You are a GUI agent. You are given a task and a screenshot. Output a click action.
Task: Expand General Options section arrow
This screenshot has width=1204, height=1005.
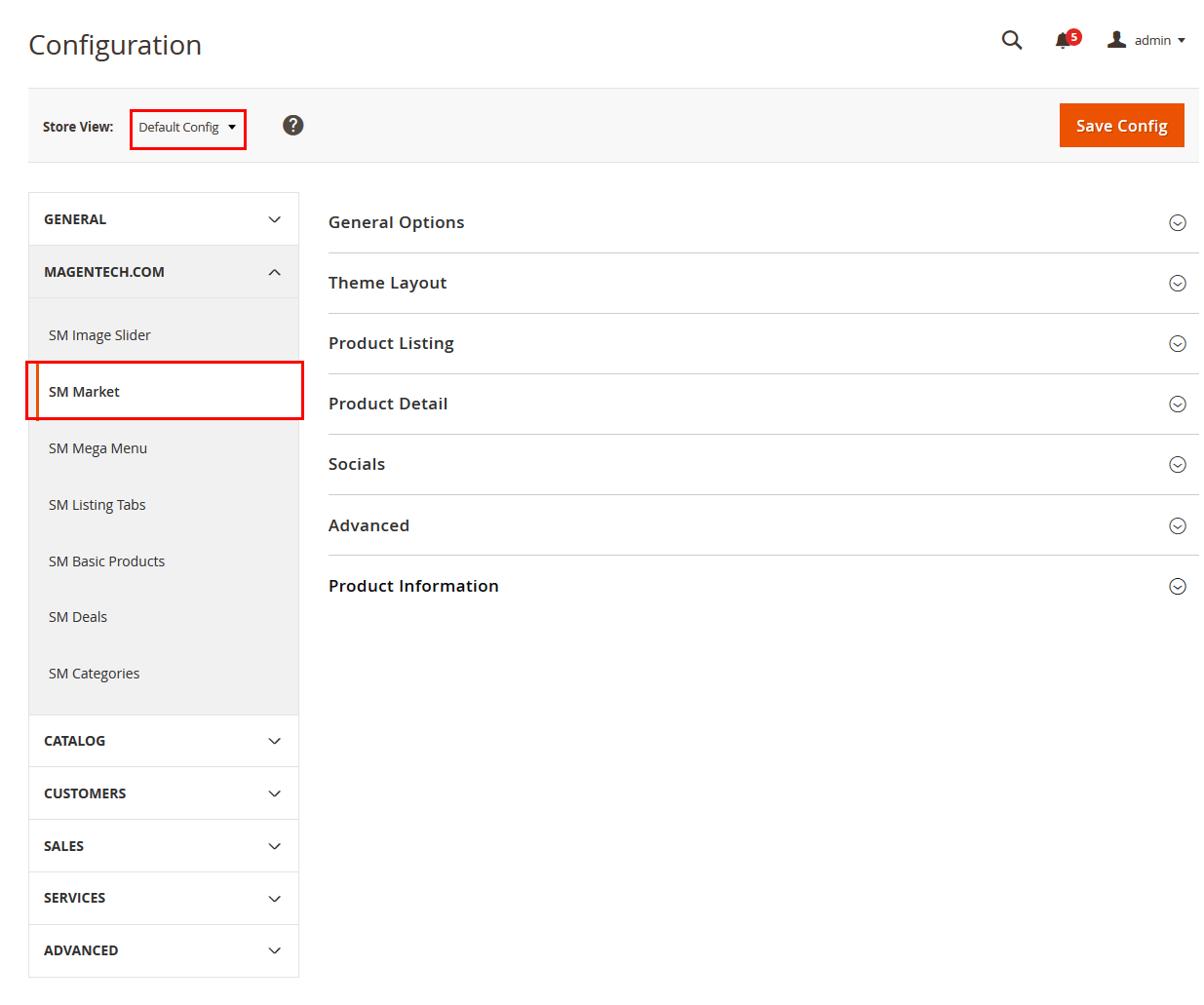tap(1177, 223)
